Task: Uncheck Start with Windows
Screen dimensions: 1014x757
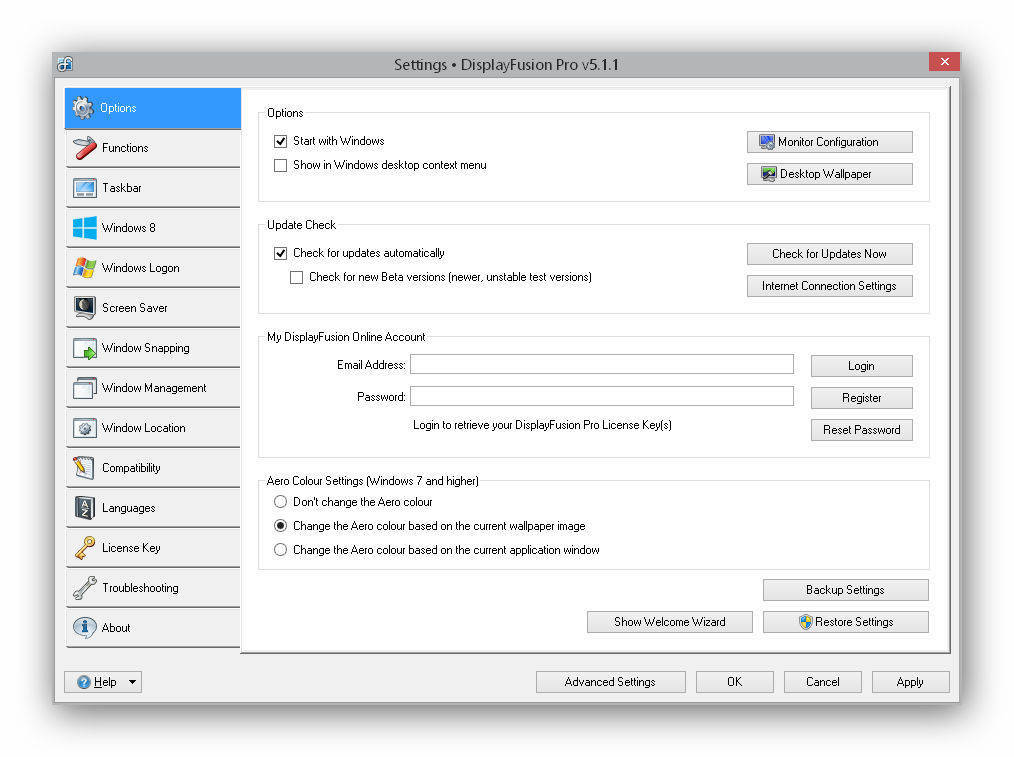Action: [280, 141]
